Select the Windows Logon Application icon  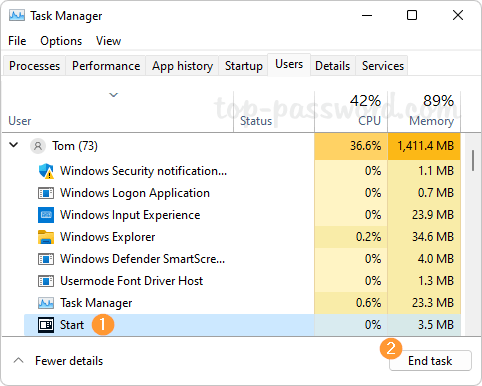click(x=46, y=193)
